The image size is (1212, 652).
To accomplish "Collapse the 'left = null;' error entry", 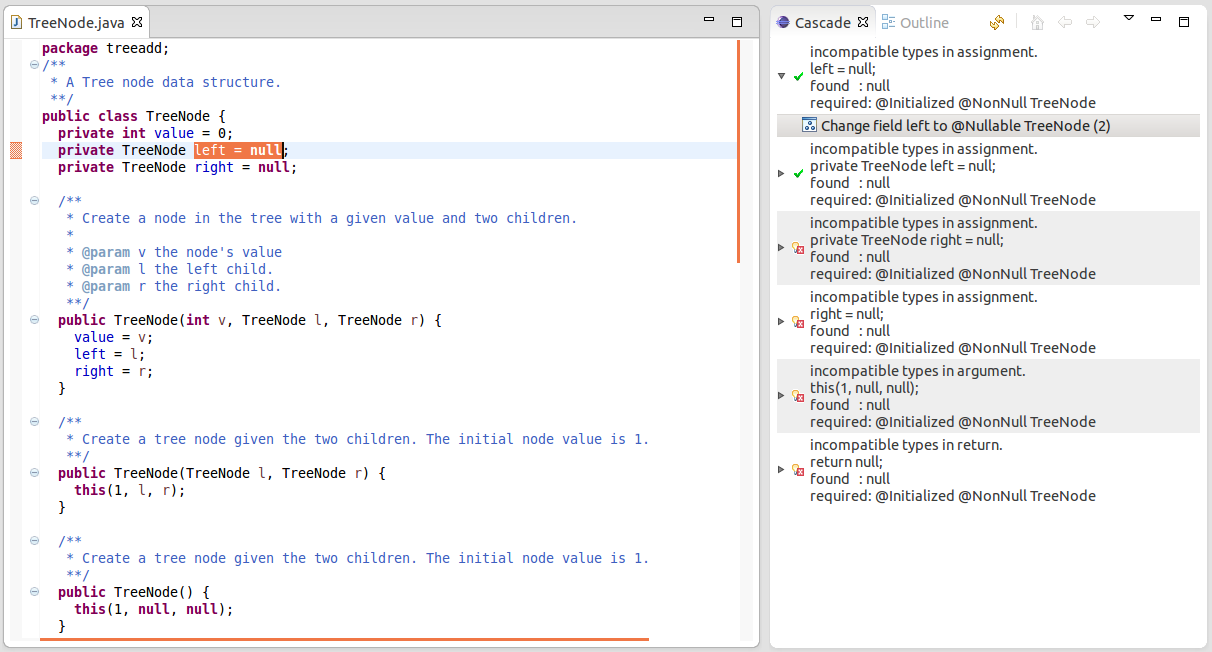I will pos(782,76).
